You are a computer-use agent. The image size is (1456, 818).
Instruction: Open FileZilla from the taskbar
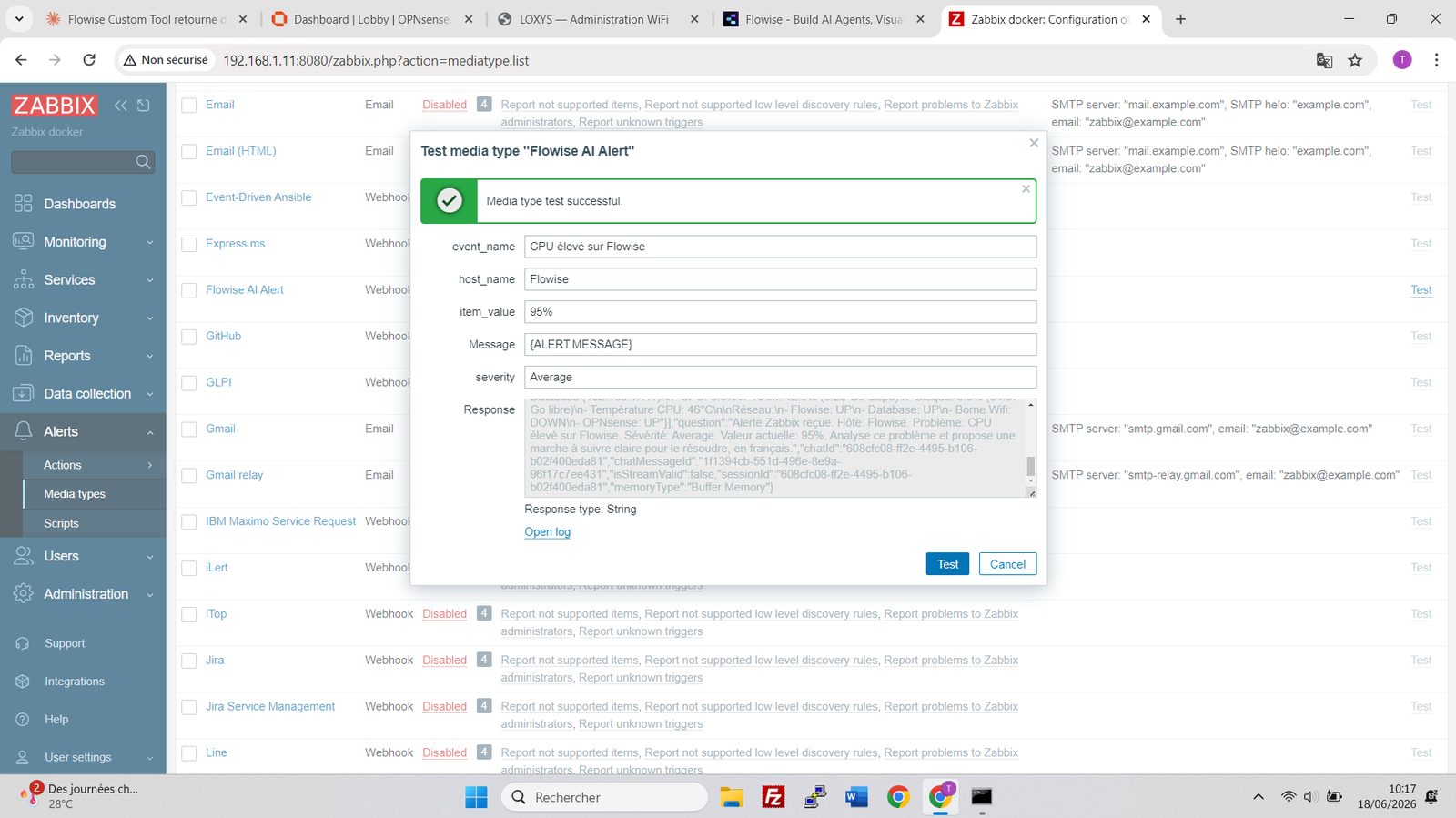coord(773,797)
